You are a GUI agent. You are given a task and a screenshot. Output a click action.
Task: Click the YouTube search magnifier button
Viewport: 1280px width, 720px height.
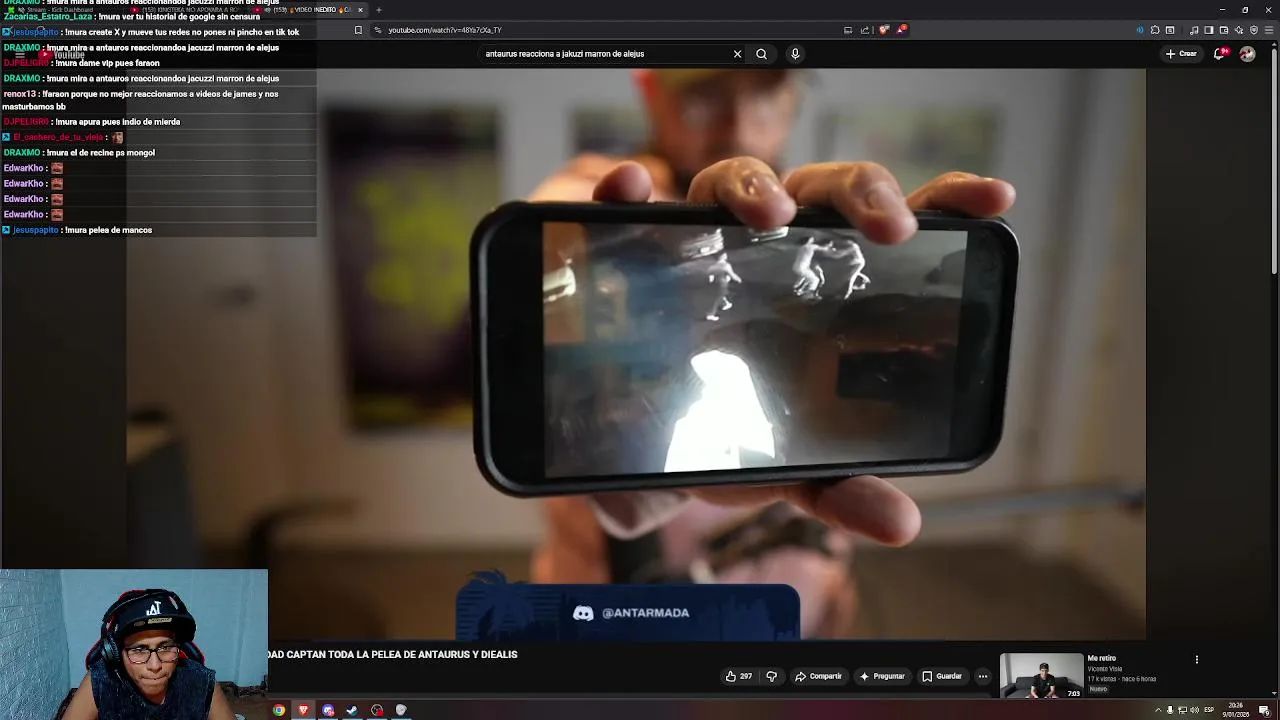click(x=761, y=54)
